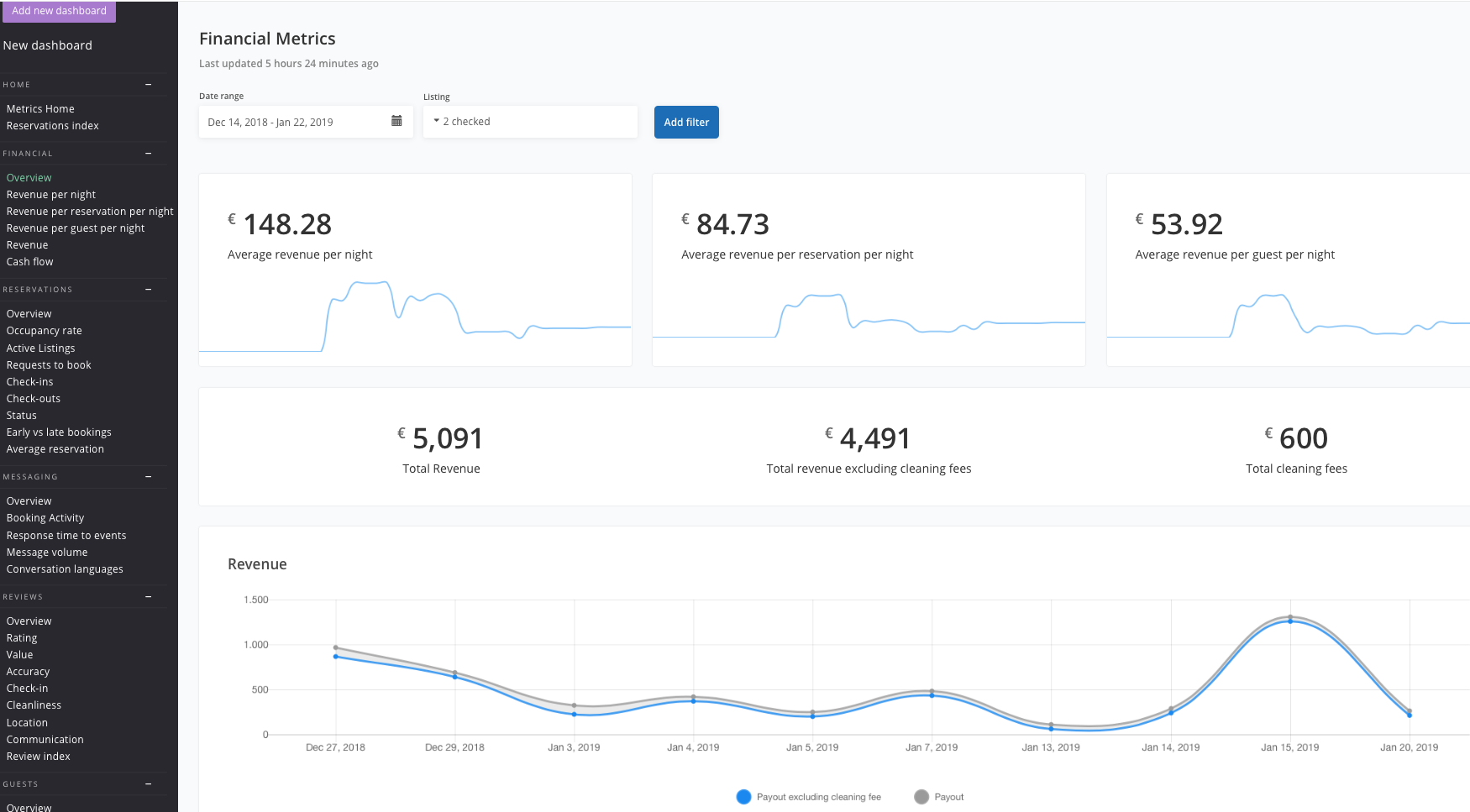The width and height of the screenshot is (1470, 812).
Task: Open the date range calendar icon
Action: tap(396, 121)
